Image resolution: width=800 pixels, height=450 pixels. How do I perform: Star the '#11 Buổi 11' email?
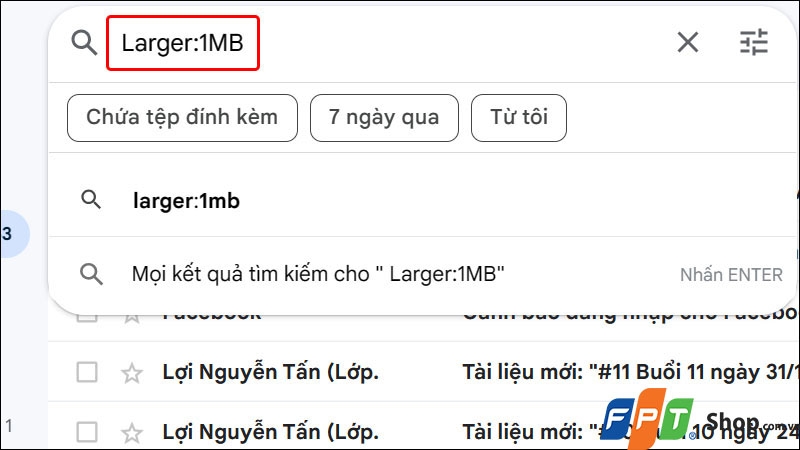click(132, 372)
